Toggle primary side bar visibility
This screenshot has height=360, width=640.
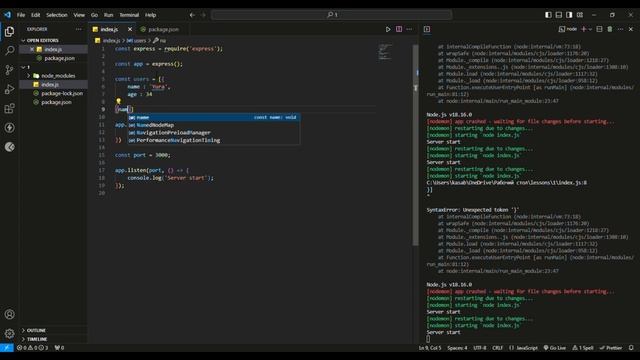tap(548, 15)
